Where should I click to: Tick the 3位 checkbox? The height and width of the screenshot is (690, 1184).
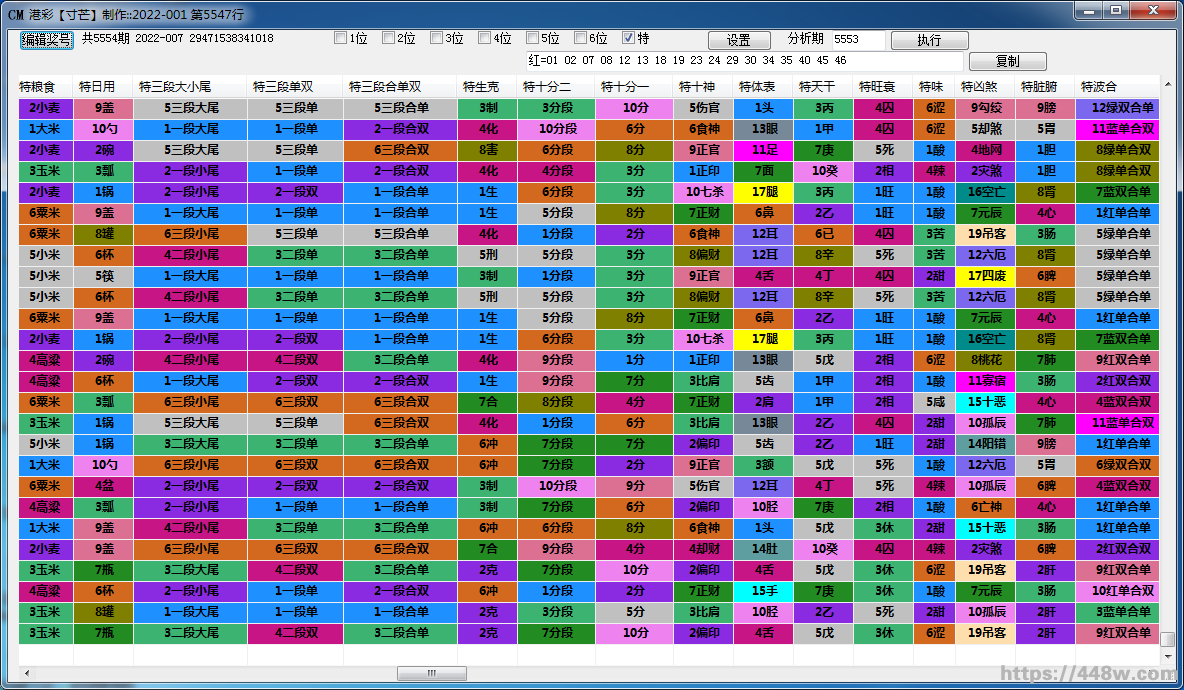pyautogui.click(x=437, y=39)
